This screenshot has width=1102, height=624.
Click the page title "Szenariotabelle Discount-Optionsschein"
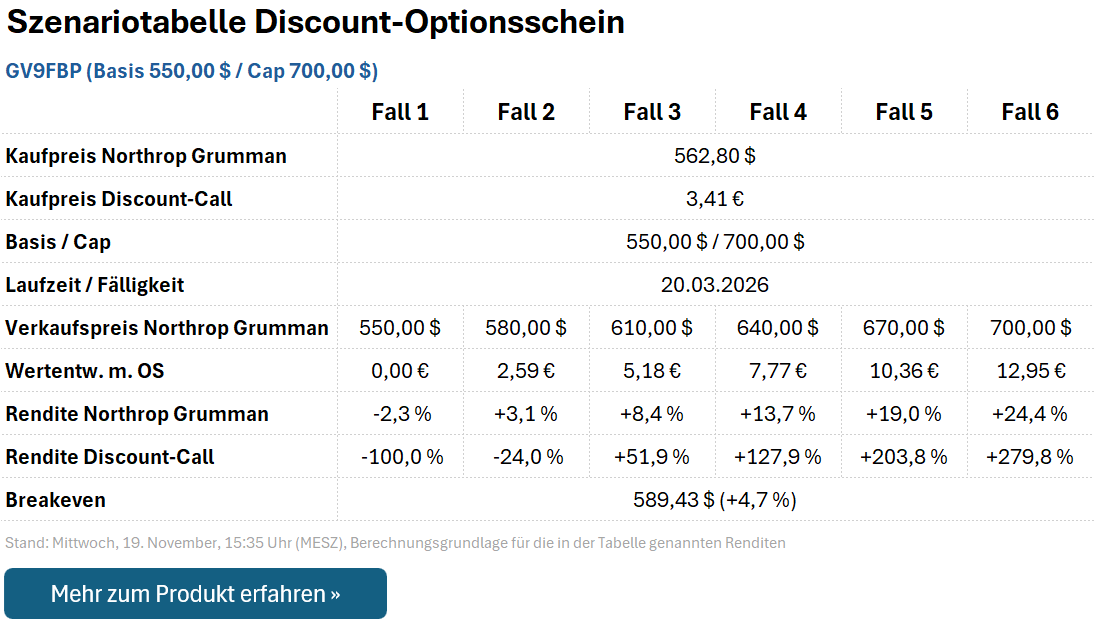coord(315,22)
